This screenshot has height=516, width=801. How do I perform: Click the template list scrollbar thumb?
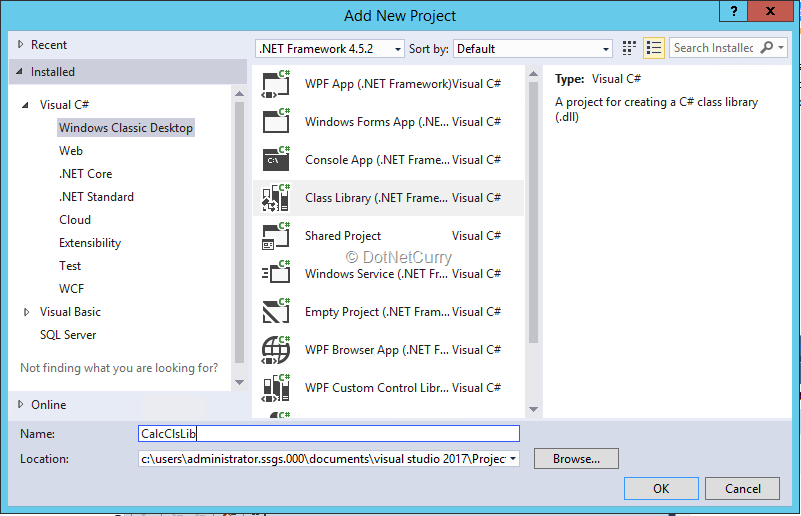533,212
